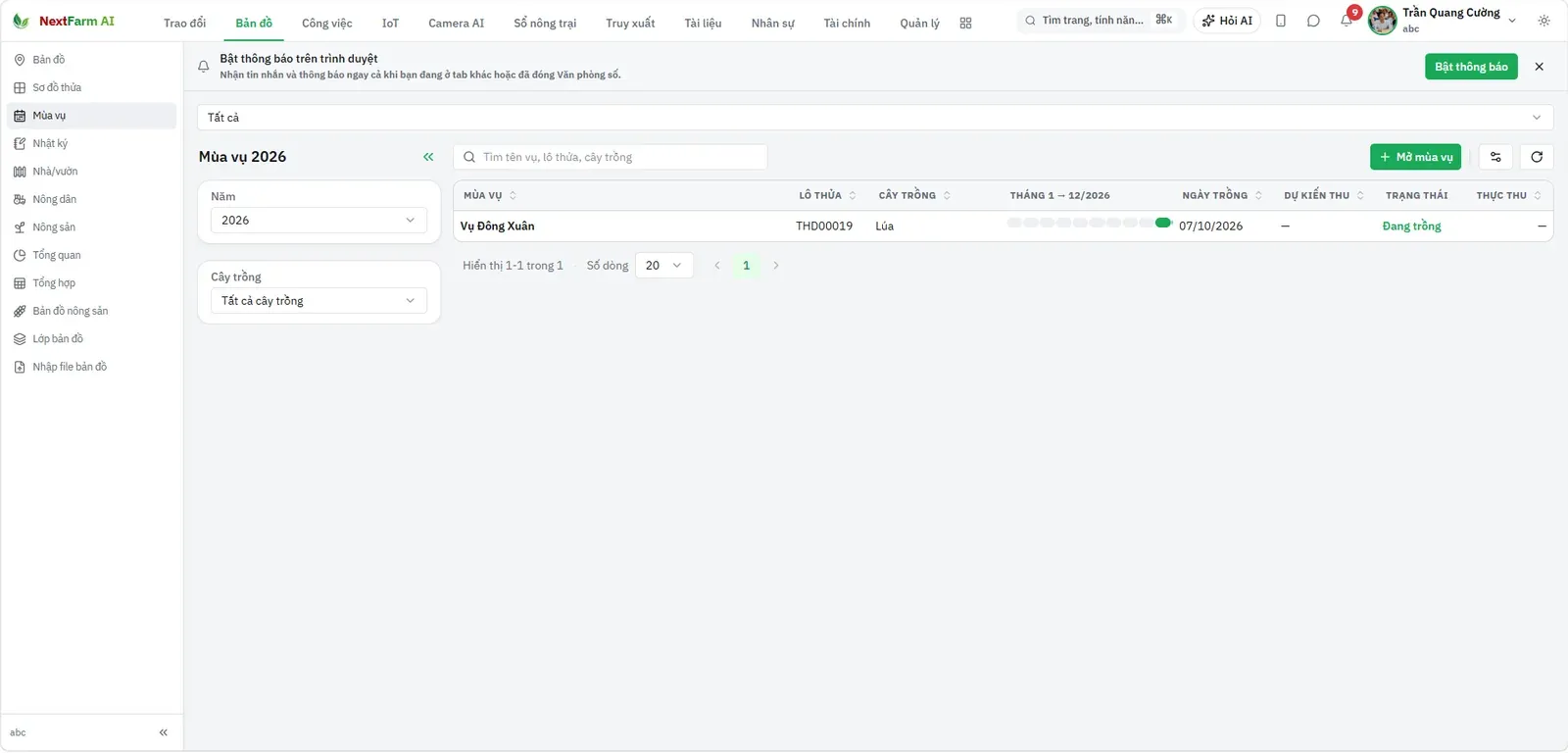1568x753 pixels.
Task: Open the notifications bell with badge 9
Action: click(1347, 20)
